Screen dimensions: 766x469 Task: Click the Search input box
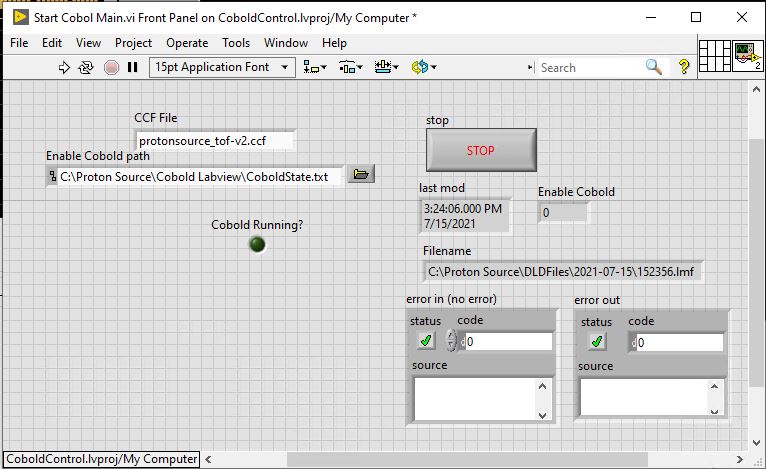591,67
